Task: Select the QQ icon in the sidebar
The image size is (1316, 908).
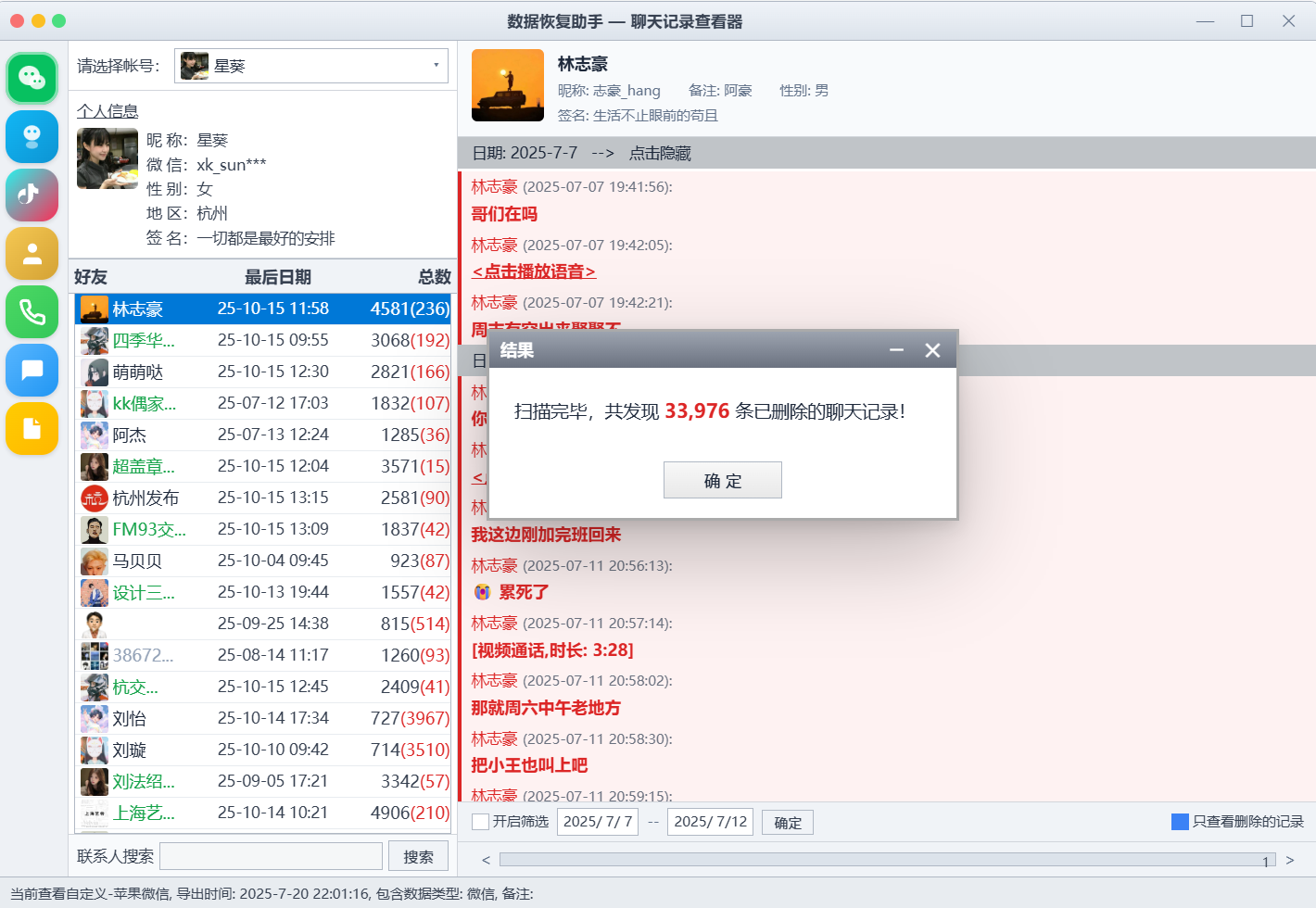Action: pos(32,136)
